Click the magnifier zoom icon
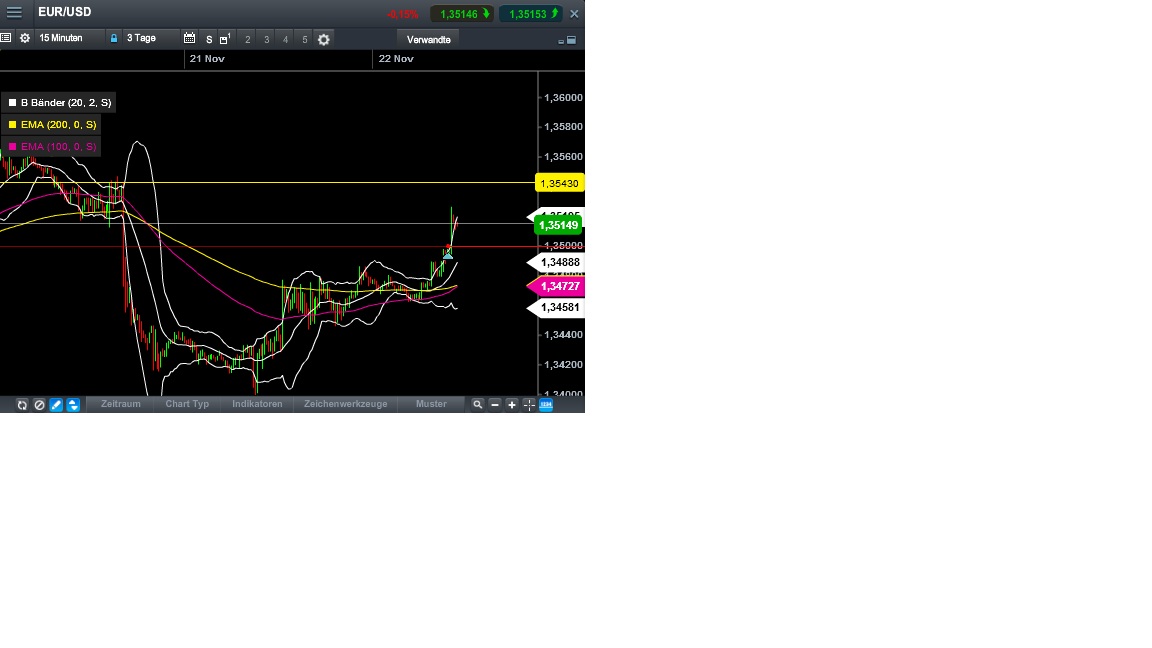This screenshot has height=648, width=1152. pyautogui.click(x=478, y=404)
